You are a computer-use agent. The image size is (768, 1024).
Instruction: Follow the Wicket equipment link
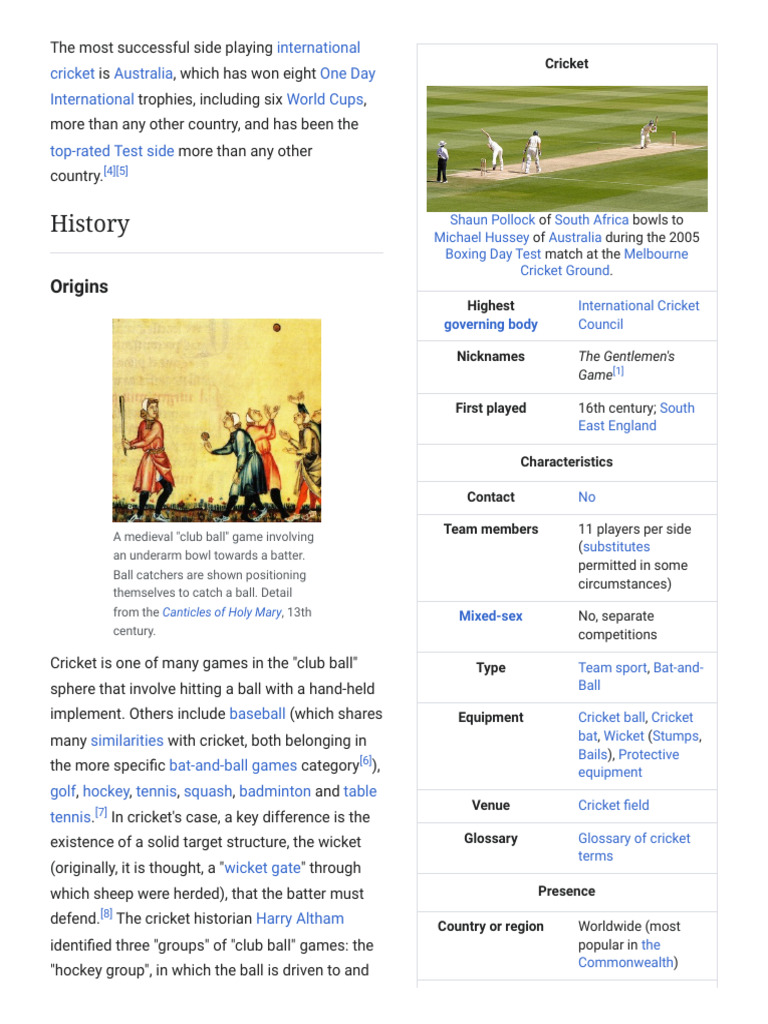point(624,736)
